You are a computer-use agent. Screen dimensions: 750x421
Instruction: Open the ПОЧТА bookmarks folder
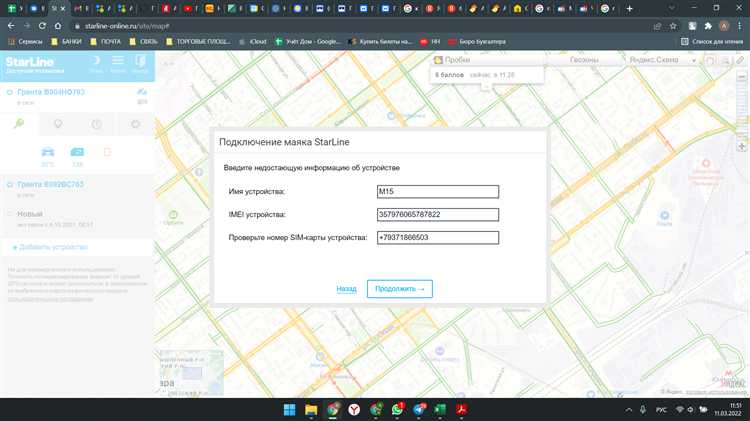[106, 42]
